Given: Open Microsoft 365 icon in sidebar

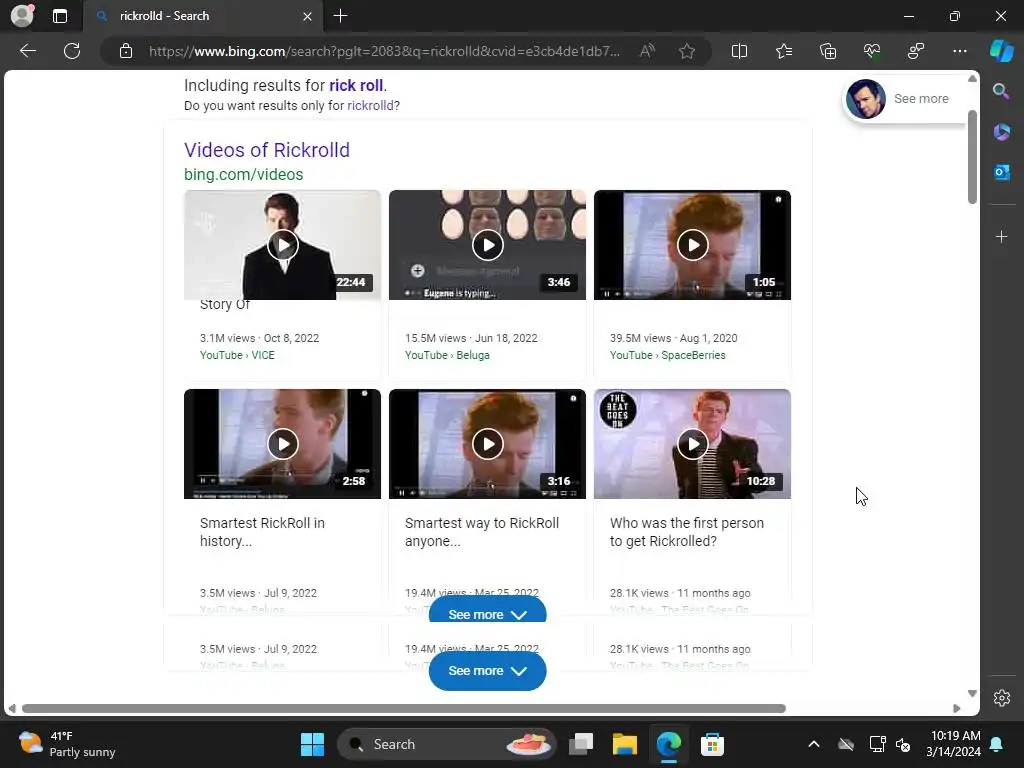Looking at the screenshot, I should point(1001,132).
